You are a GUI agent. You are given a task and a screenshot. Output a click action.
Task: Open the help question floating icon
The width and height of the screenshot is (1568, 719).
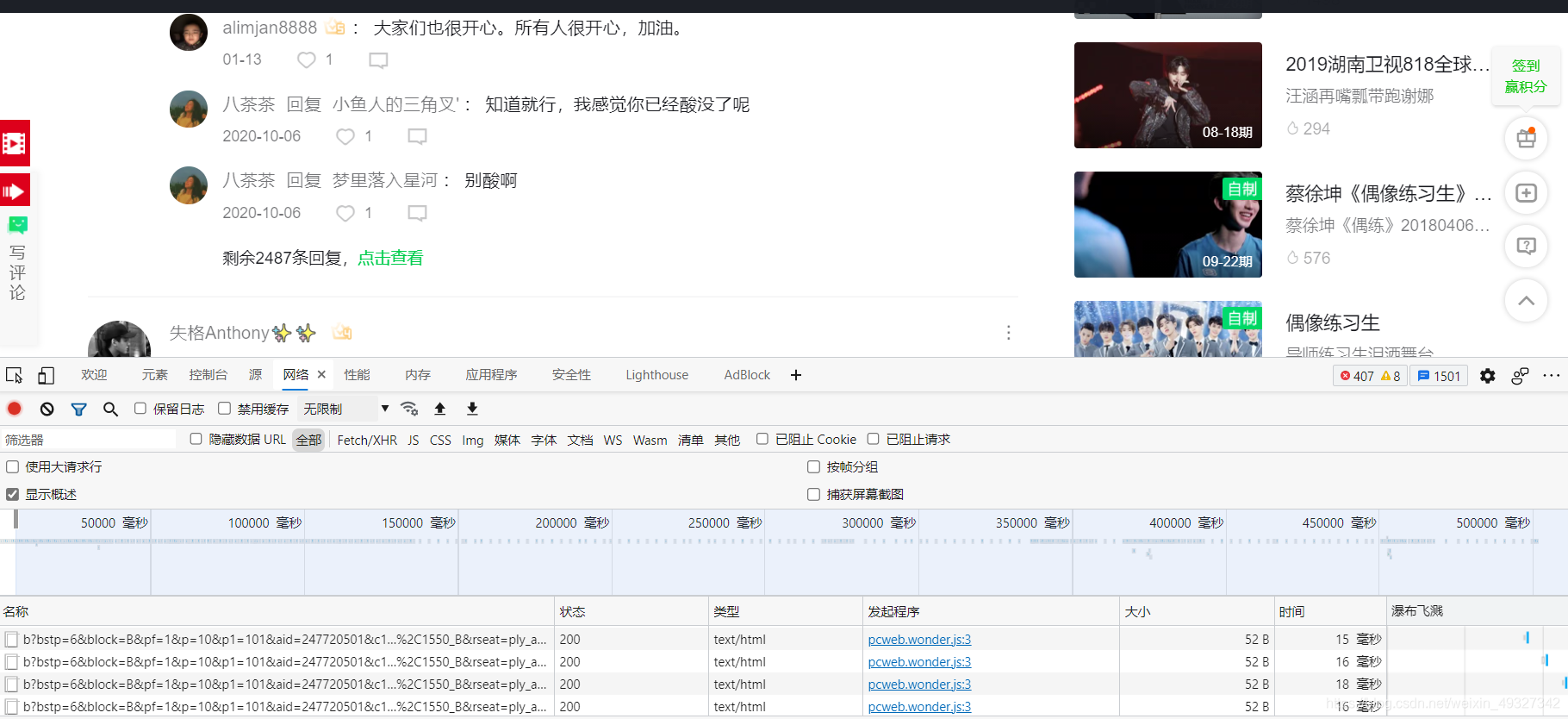tap(1526, 247)
